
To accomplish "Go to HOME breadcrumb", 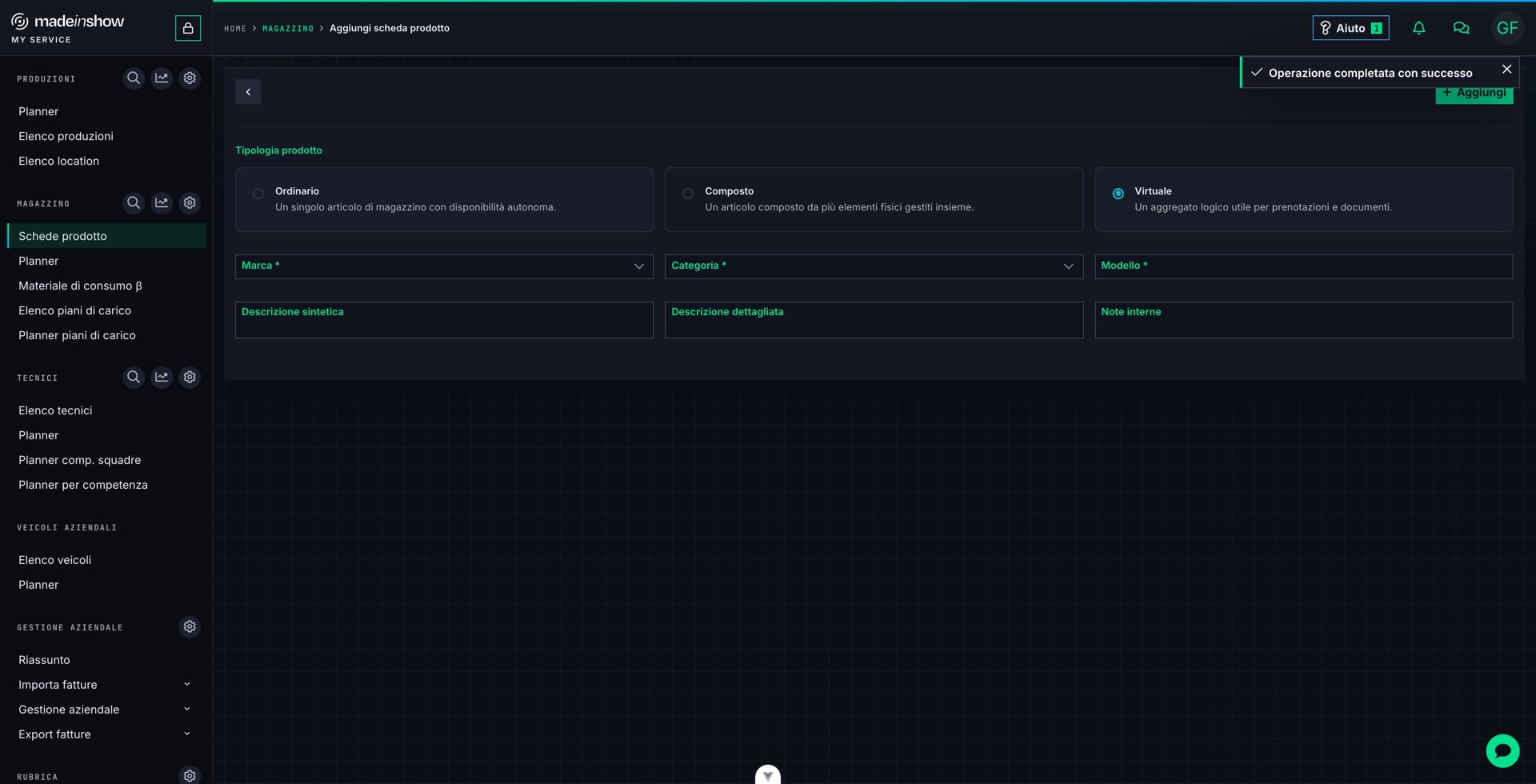I will [x=235, y=29].
